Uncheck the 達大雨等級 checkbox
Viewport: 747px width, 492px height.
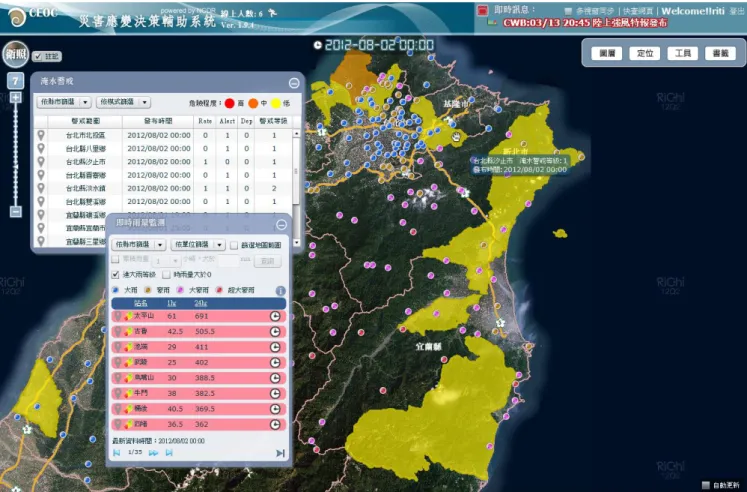[115, 275]
